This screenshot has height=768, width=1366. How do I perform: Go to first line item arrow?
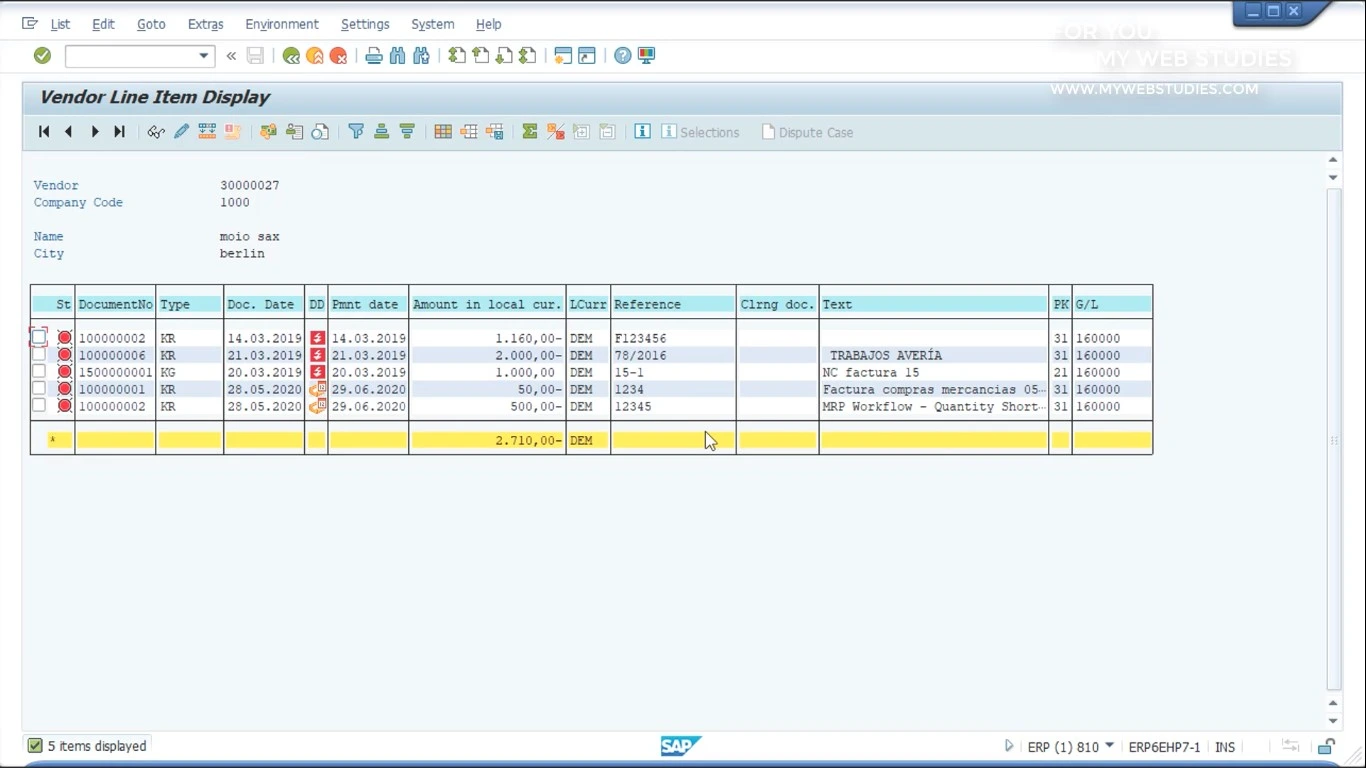coord(44,132)
